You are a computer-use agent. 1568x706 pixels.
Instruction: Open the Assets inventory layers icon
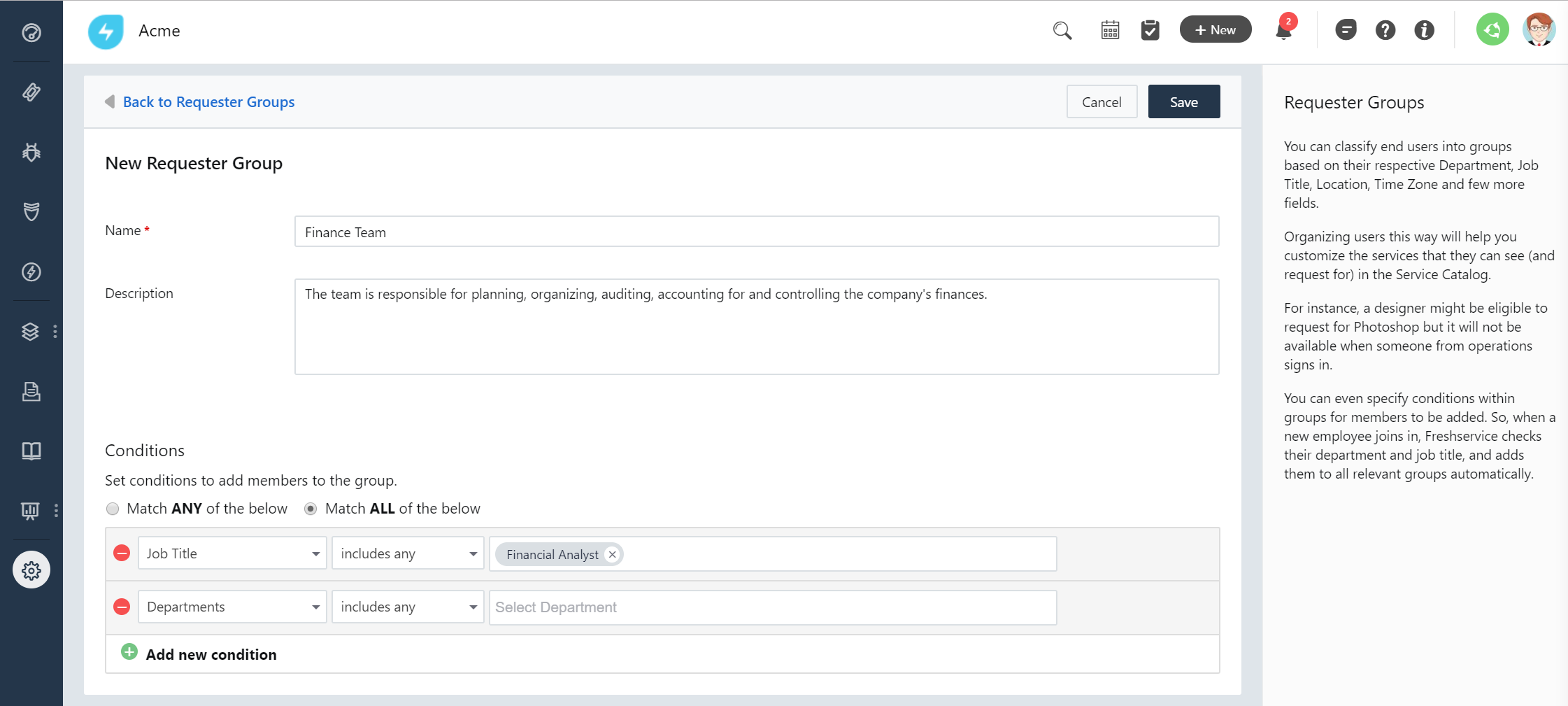(31, 331)
